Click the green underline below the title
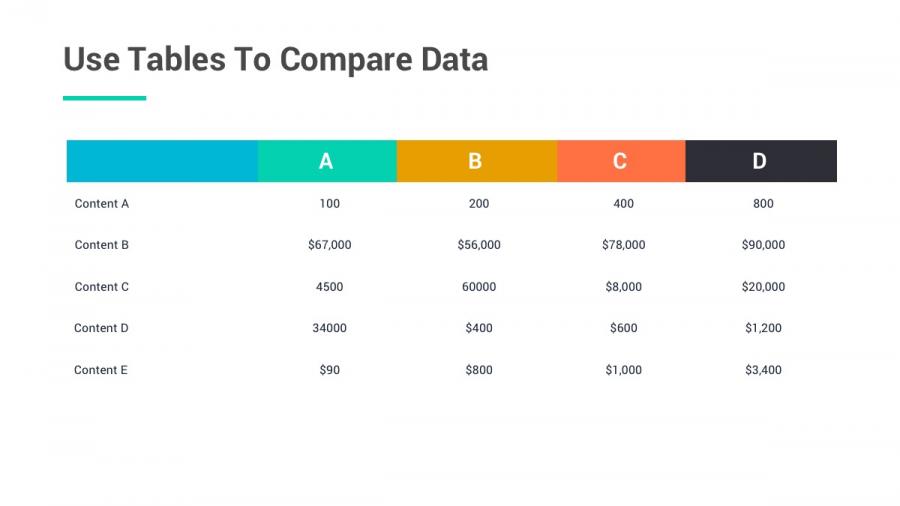 point(105,98)
